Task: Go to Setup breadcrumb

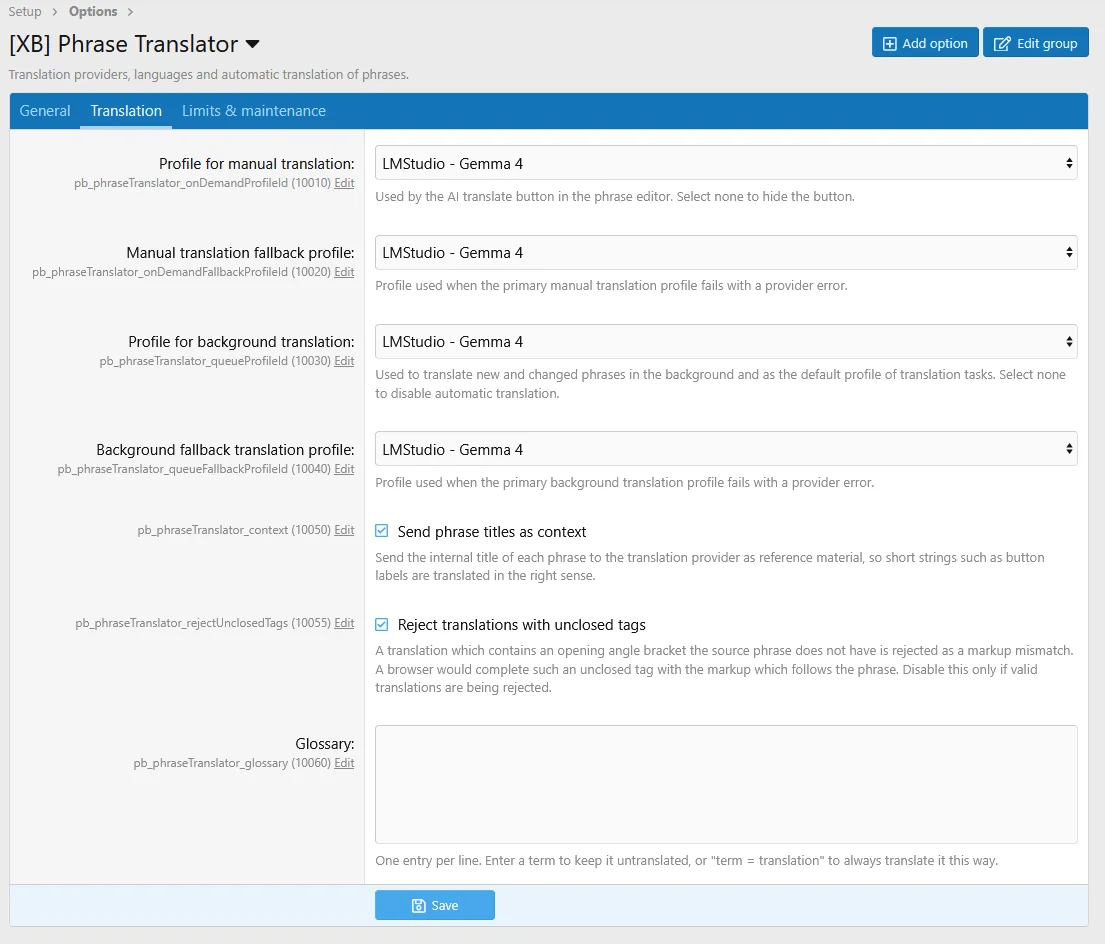Action: [25, 12]
